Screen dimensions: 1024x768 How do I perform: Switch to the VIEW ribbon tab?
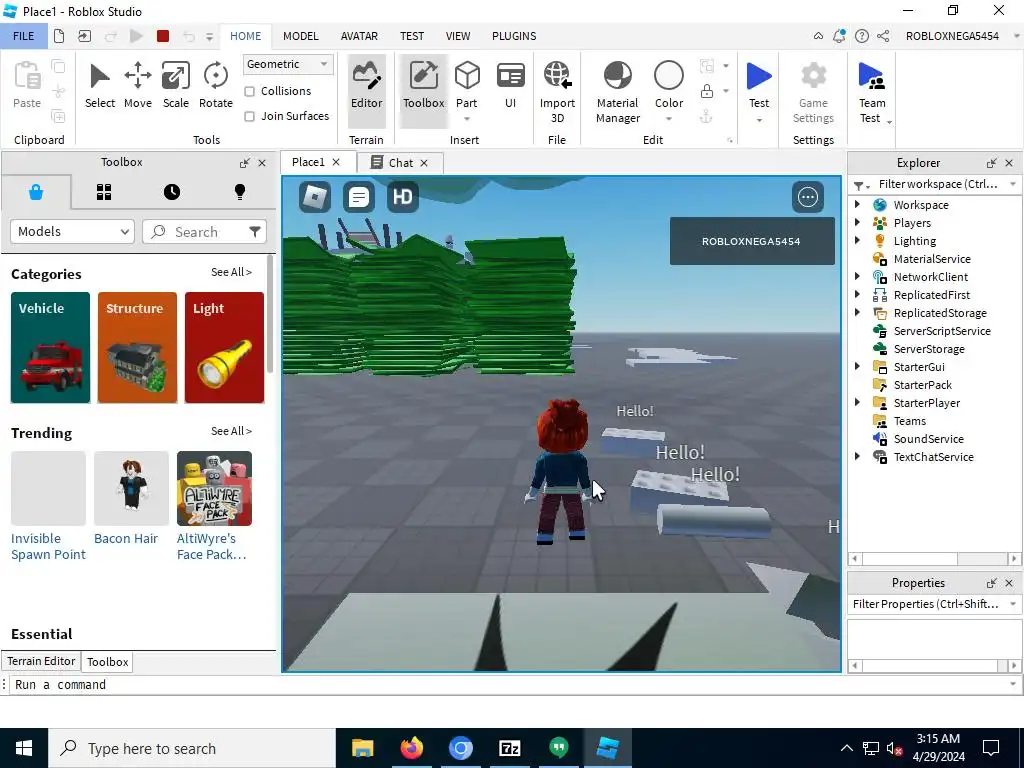(458, 36)
